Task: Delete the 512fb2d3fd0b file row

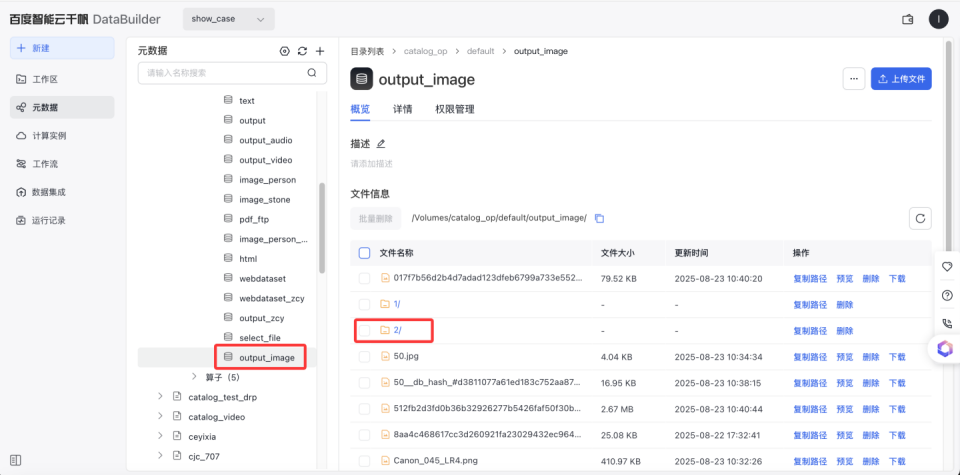Action: click(871, 408)
